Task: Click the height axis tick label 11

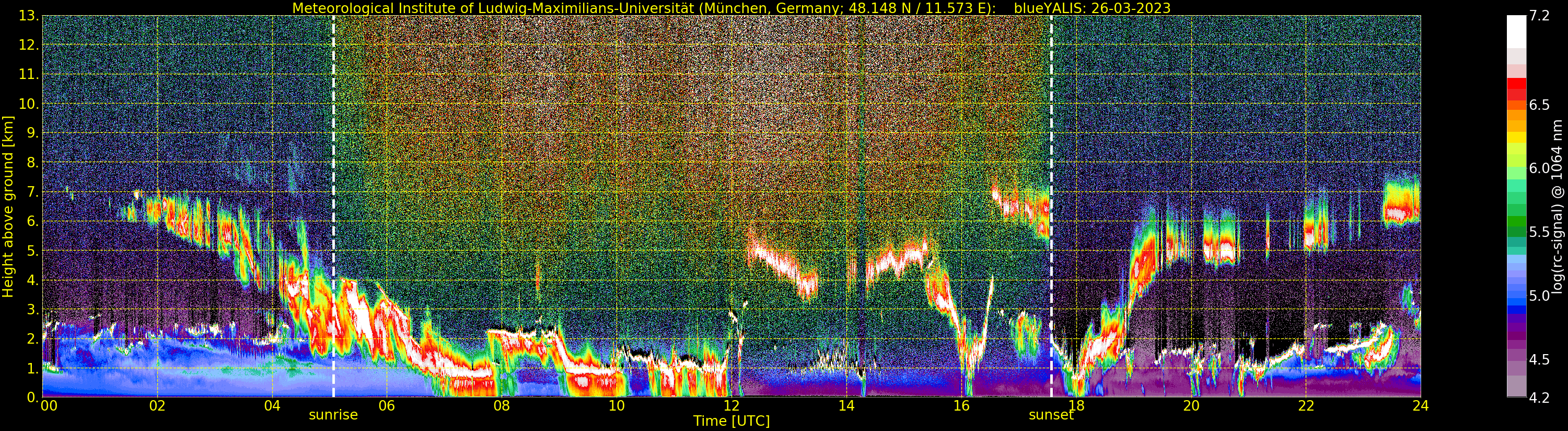Action: pos(29,75)
